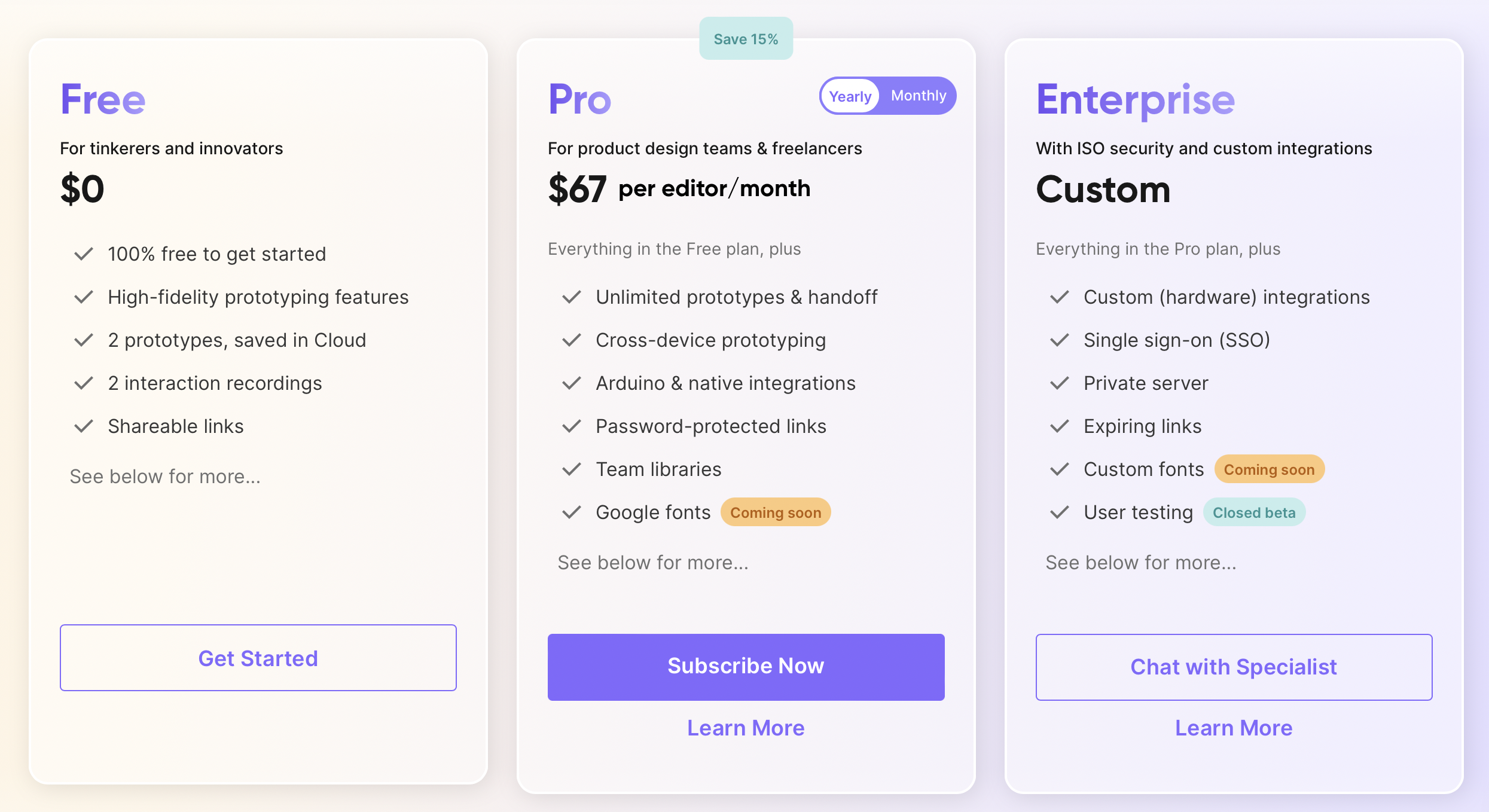Open Learn More under the Enterprise plan
This screenshot has width=1489, height=812.
[1233, 728]
